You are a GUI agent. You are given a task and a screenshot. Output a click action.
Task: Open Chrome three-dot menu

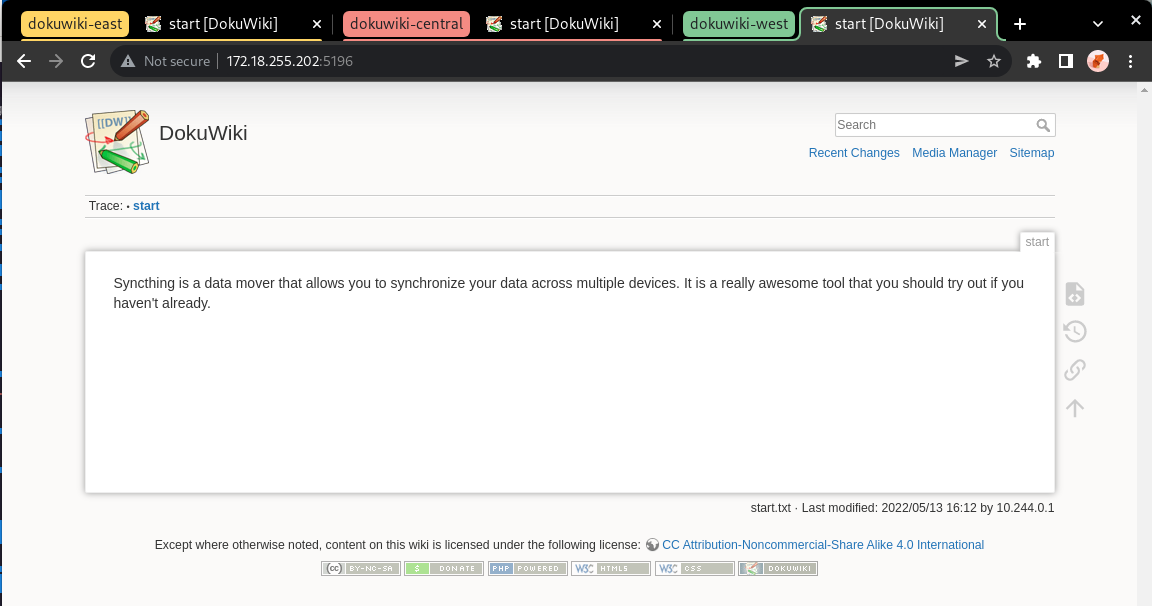pyautogui.click(x=1130, y=61)
